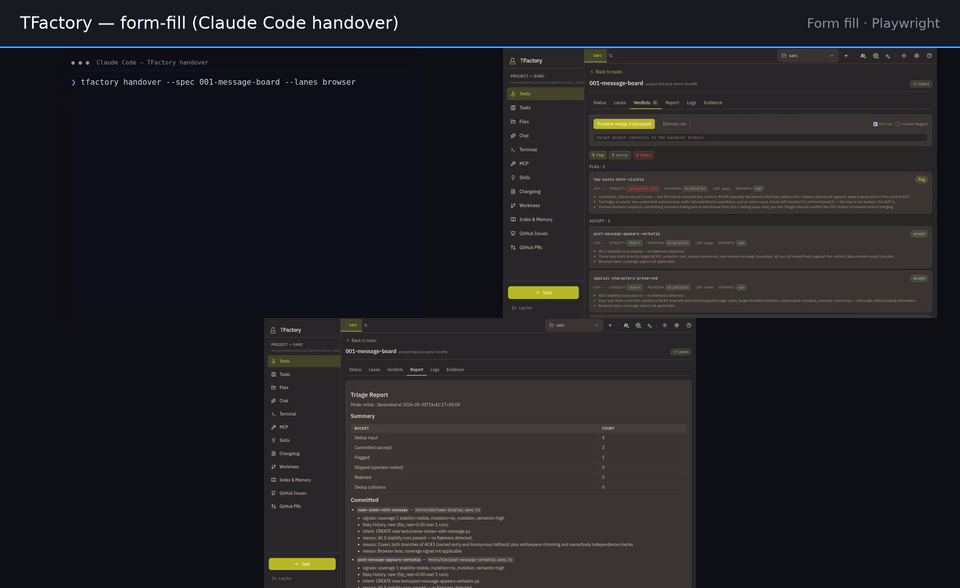Open MCP wrench icon in Report window sidebar
Viewport: 960px width, 588px height.
pos(273,427)
